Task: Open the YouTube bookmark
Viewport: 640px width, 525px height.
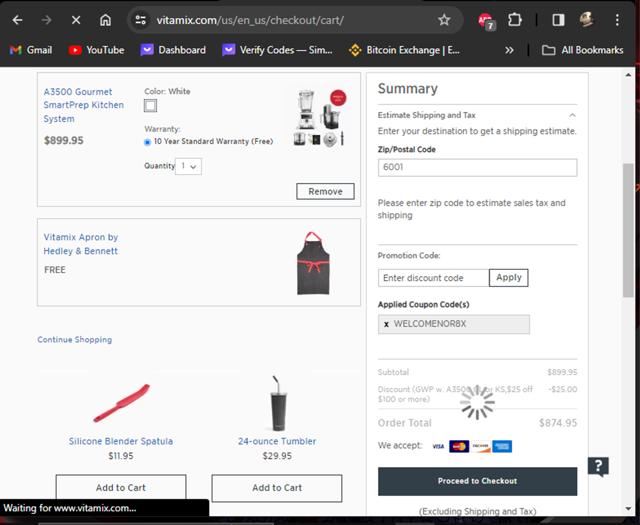Action: (x=96, y=50)
